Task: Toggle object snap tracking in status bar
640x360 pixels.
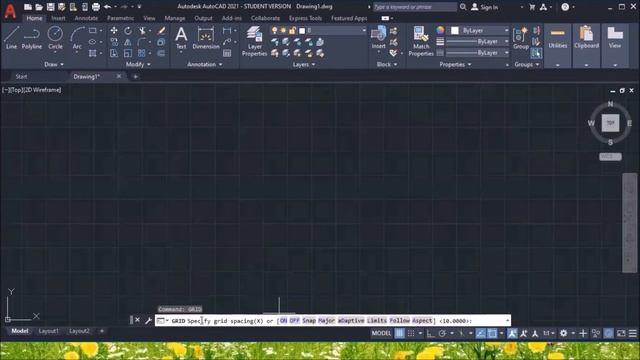Action: tap(481, 333)
